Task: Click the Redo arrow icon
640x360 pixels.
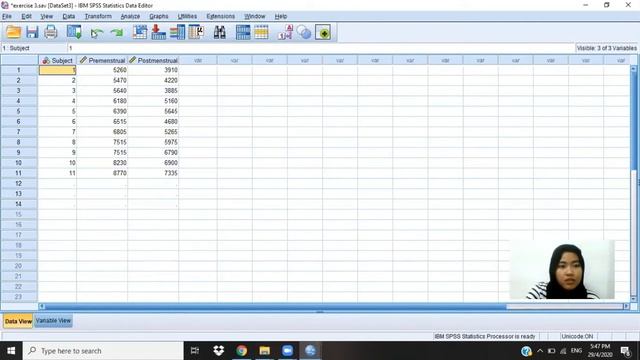Action: pyautogui.click(x=117, y=33)
